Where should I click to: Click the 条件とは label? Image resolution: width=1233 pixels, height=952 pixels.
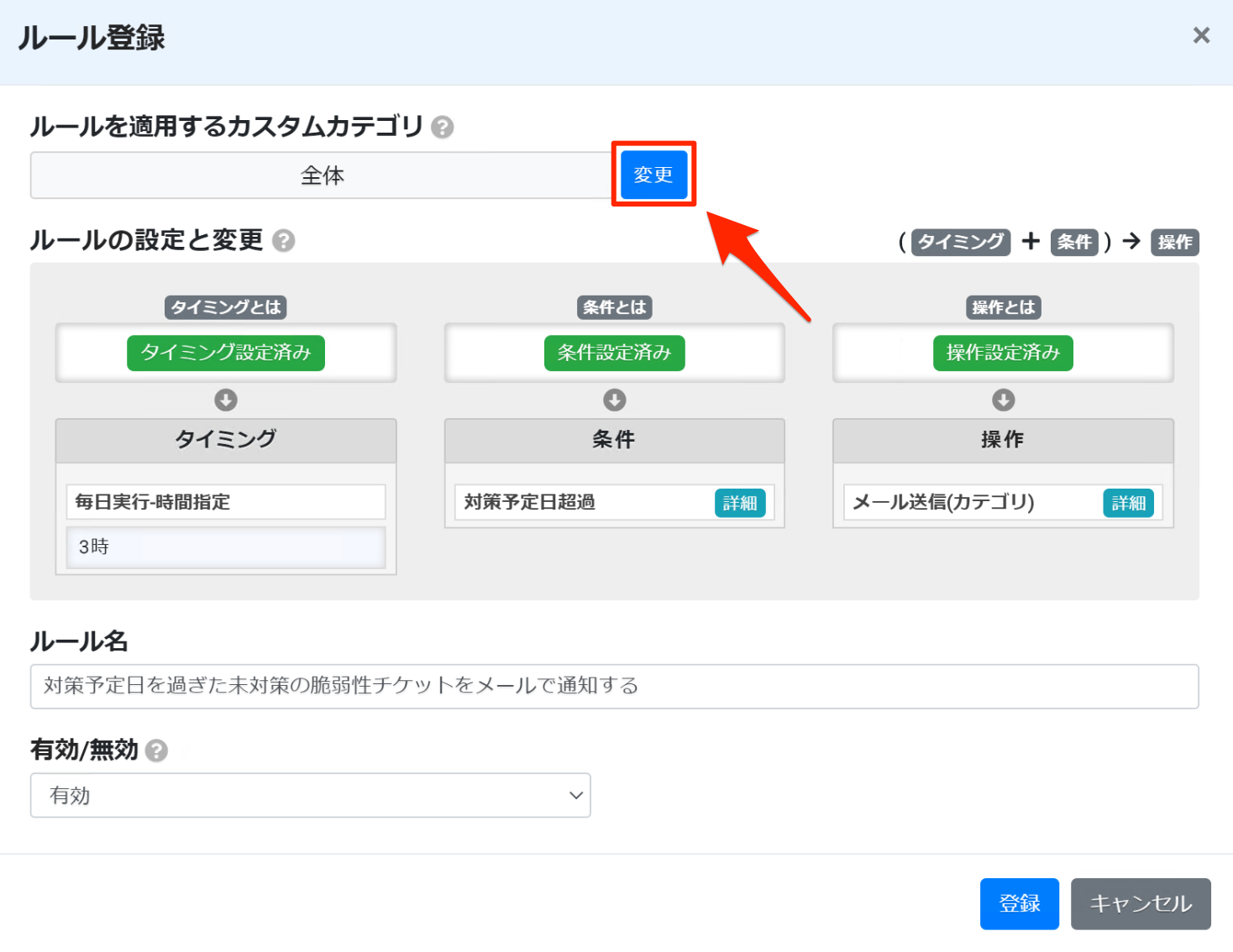(x=615, y=307)
